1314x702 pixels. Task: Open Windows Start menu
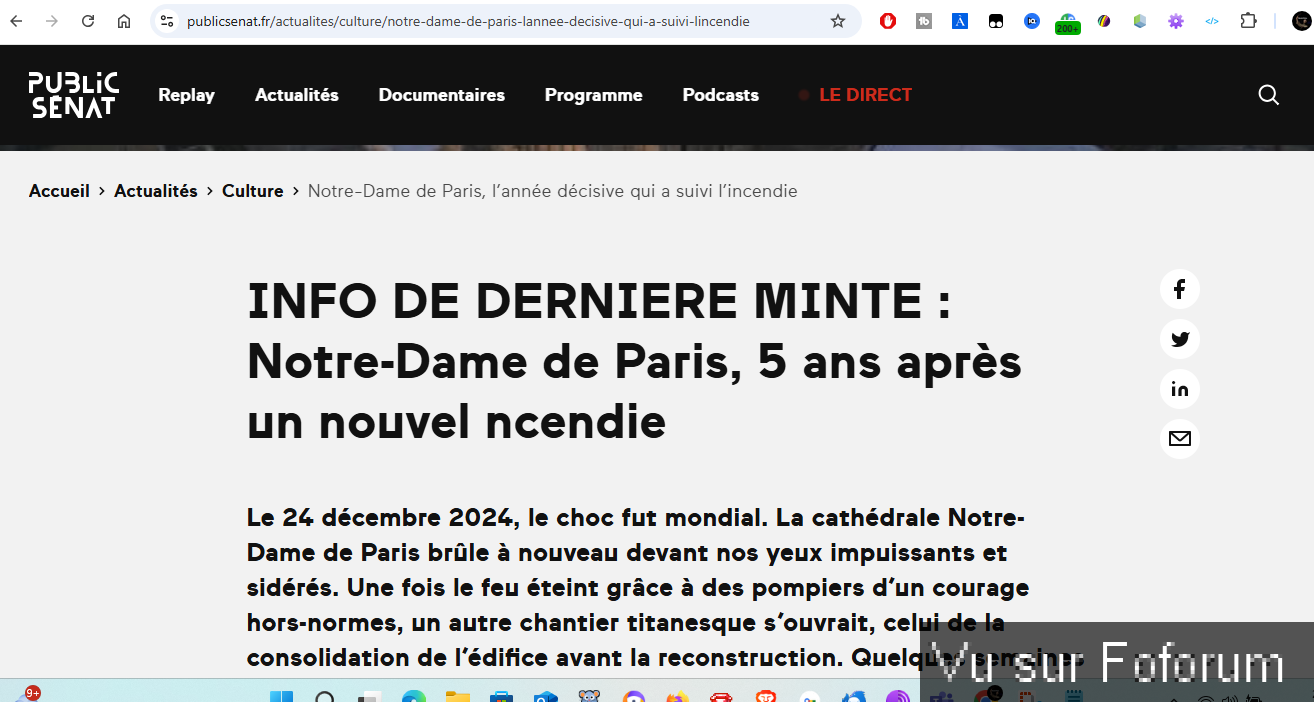(281, 696)
